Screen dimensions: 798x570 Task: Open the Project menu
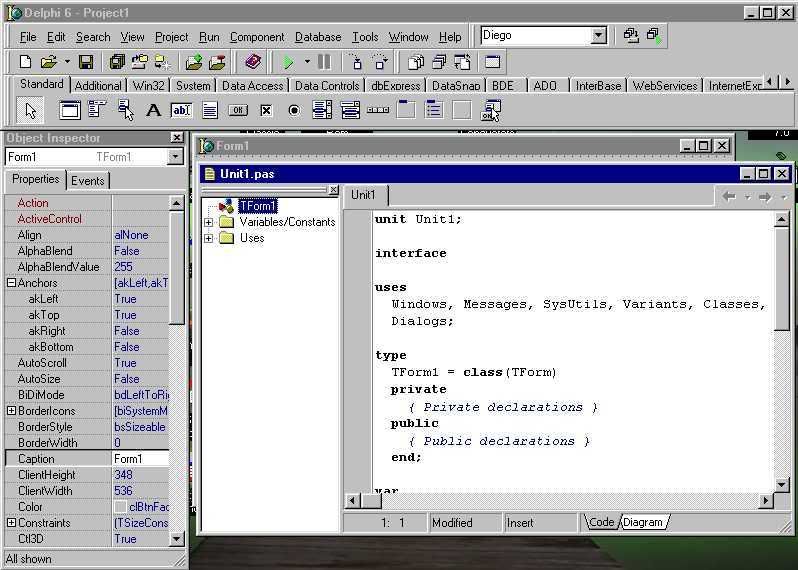click(x=172, y=37)
